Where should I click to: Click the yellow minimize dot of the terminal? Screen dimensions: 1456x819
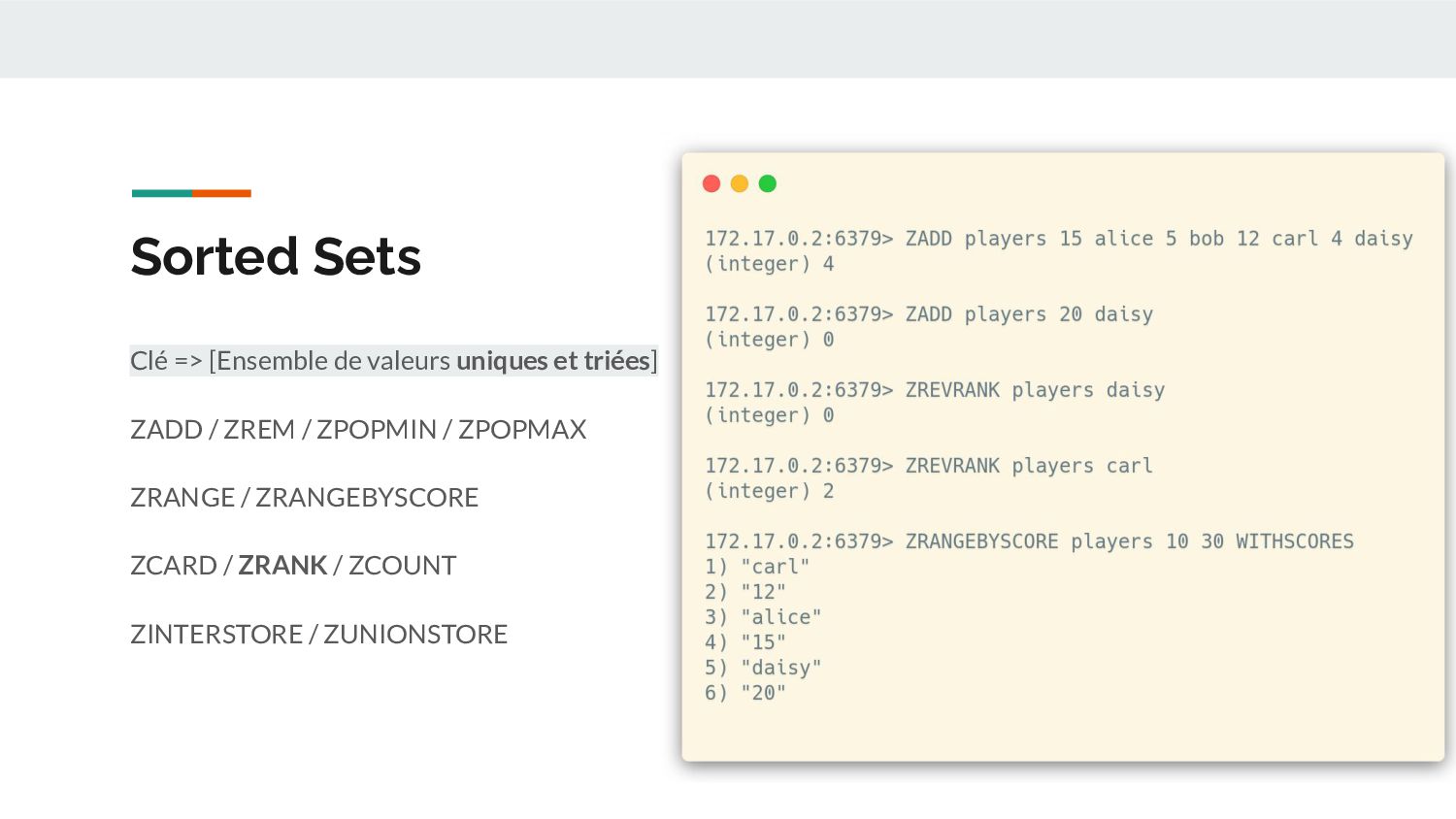click(x=740, y=183)
